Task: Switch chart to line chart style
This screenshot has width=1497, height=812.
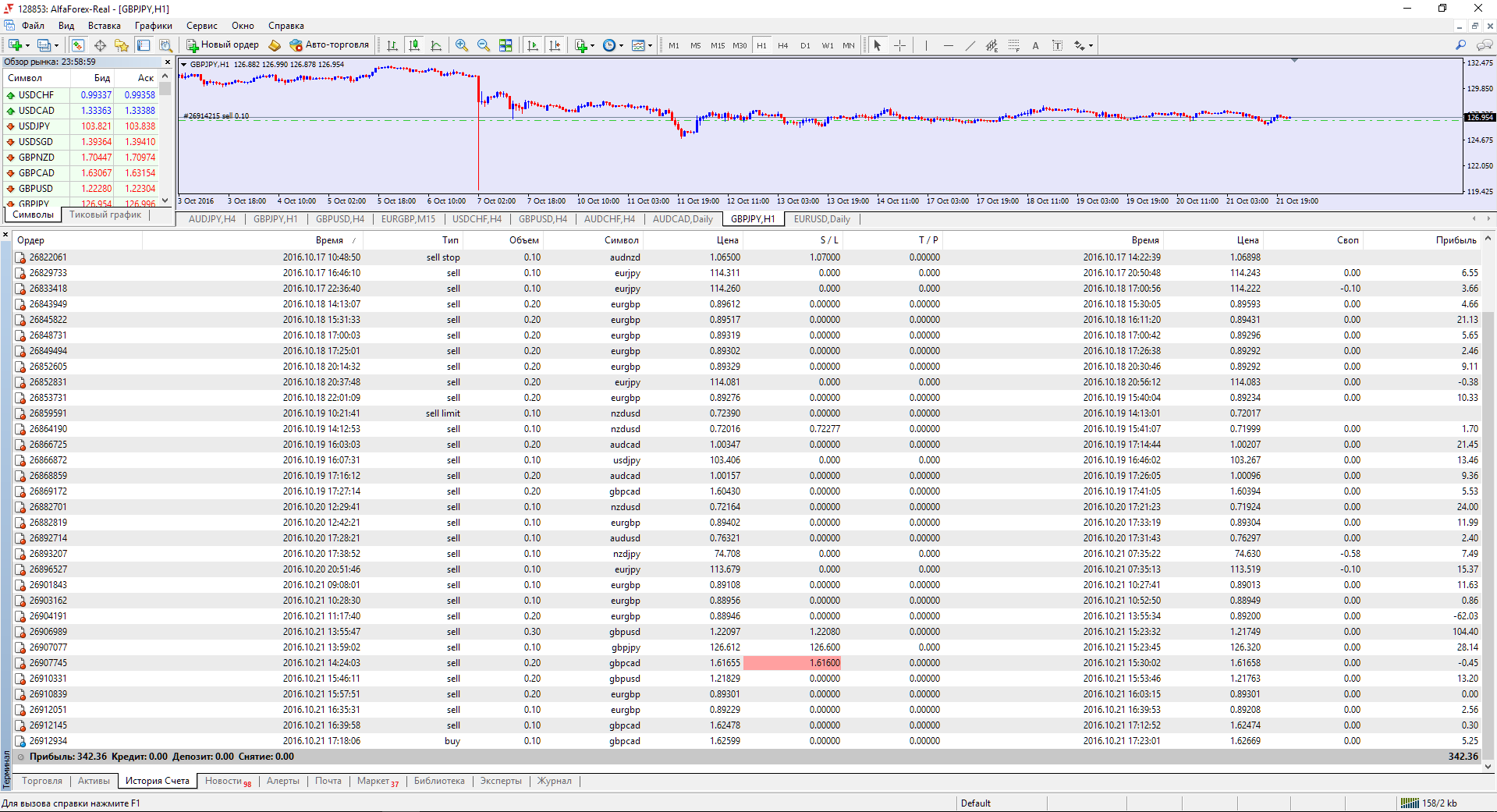Action: coord(436,45)
